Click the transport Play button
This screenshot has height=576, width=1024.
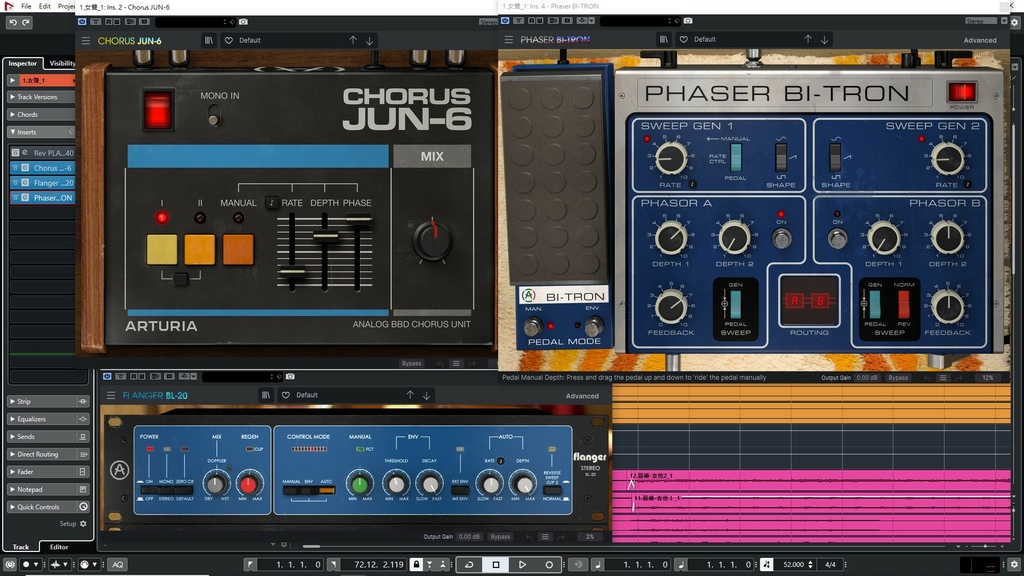[522, 564]
